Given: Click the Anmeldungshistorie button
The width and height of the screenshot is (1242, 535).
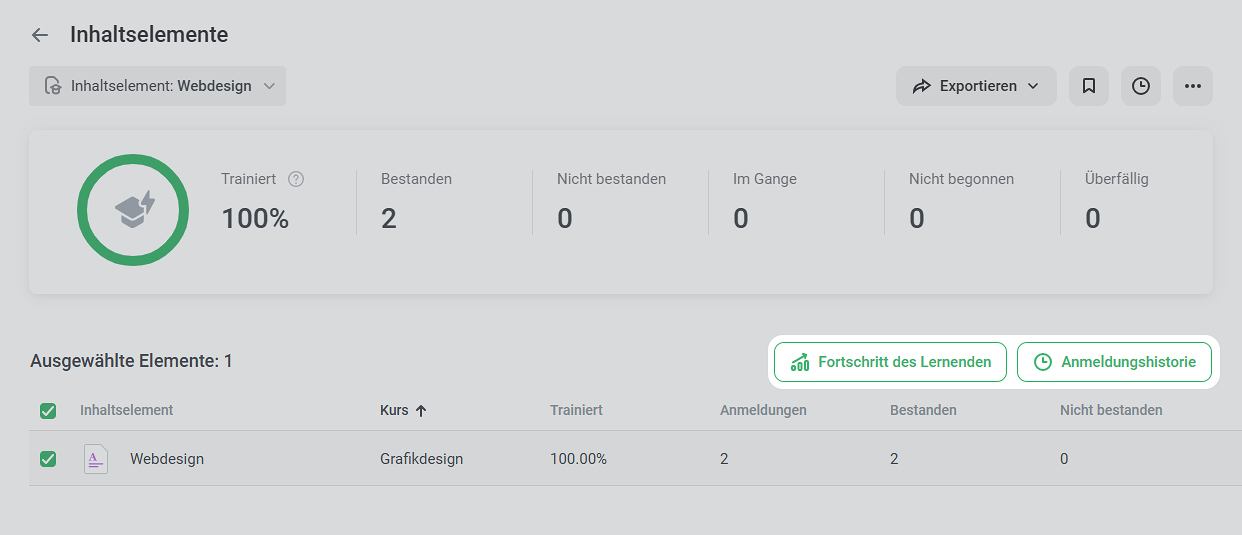Looking at the screenshot, I should tap(1114, 362).
